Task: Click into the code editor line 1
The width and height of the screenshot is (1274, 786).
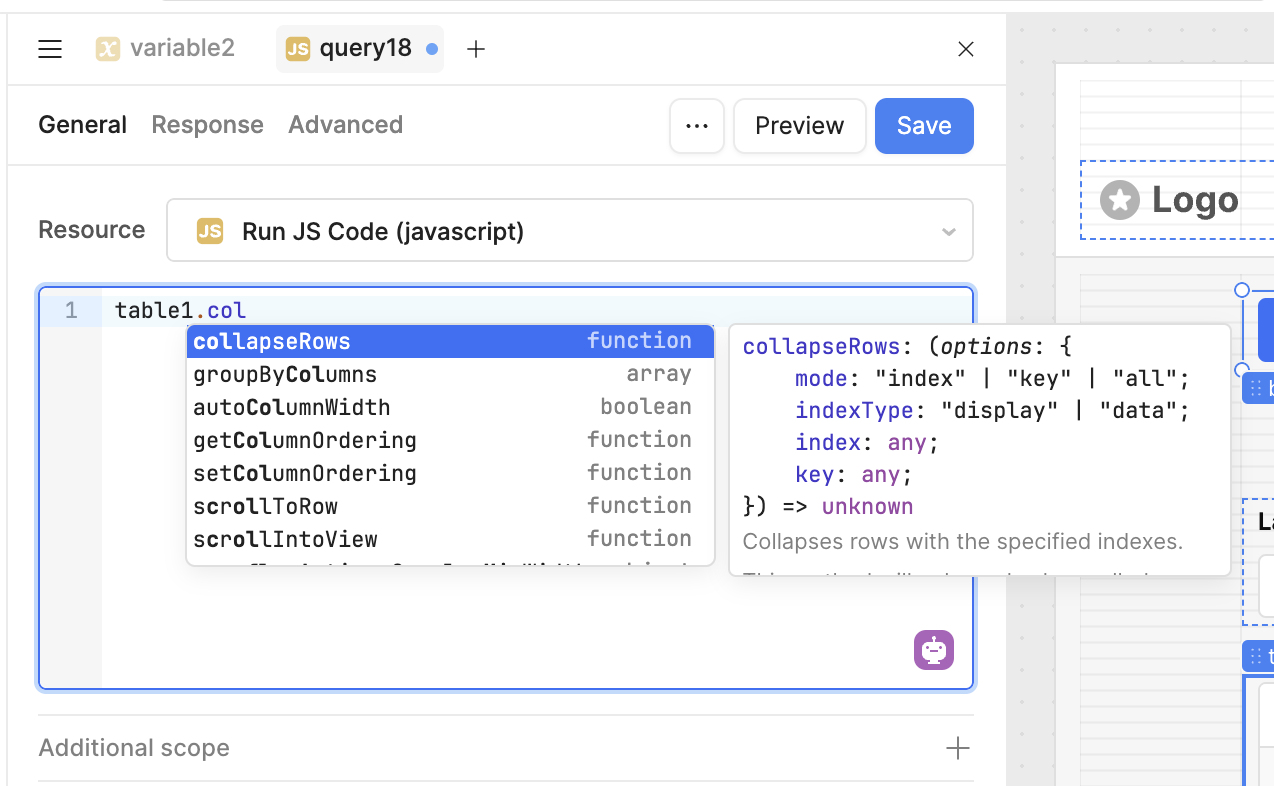Action: point(537,311)
